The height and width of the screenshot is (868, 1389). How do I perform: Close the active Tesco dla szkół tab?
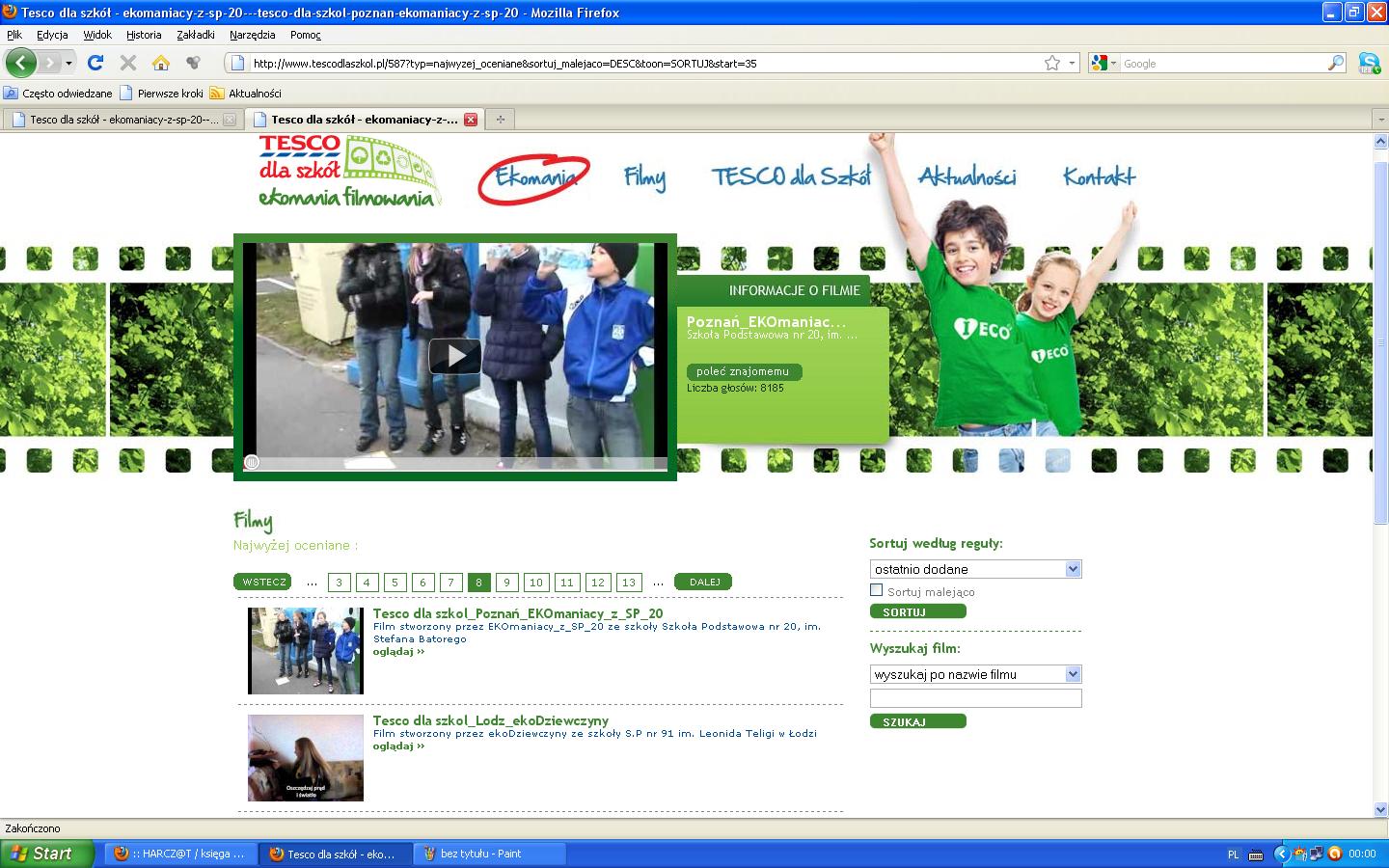pos(471,120)
